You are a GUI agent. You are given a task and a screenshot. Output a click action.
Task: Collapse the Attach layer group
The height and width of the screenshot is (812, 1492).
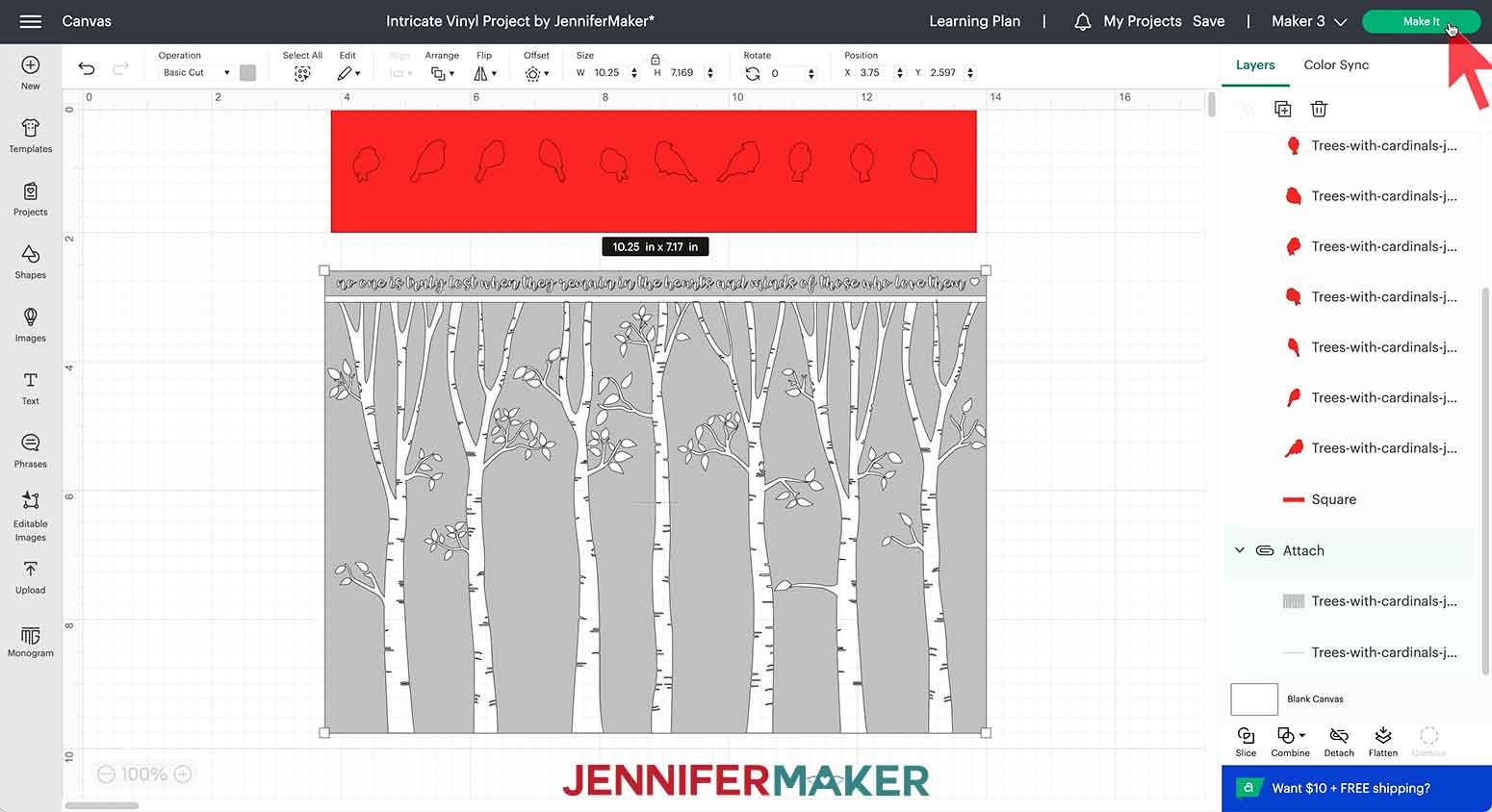[x=1240, y=550]
